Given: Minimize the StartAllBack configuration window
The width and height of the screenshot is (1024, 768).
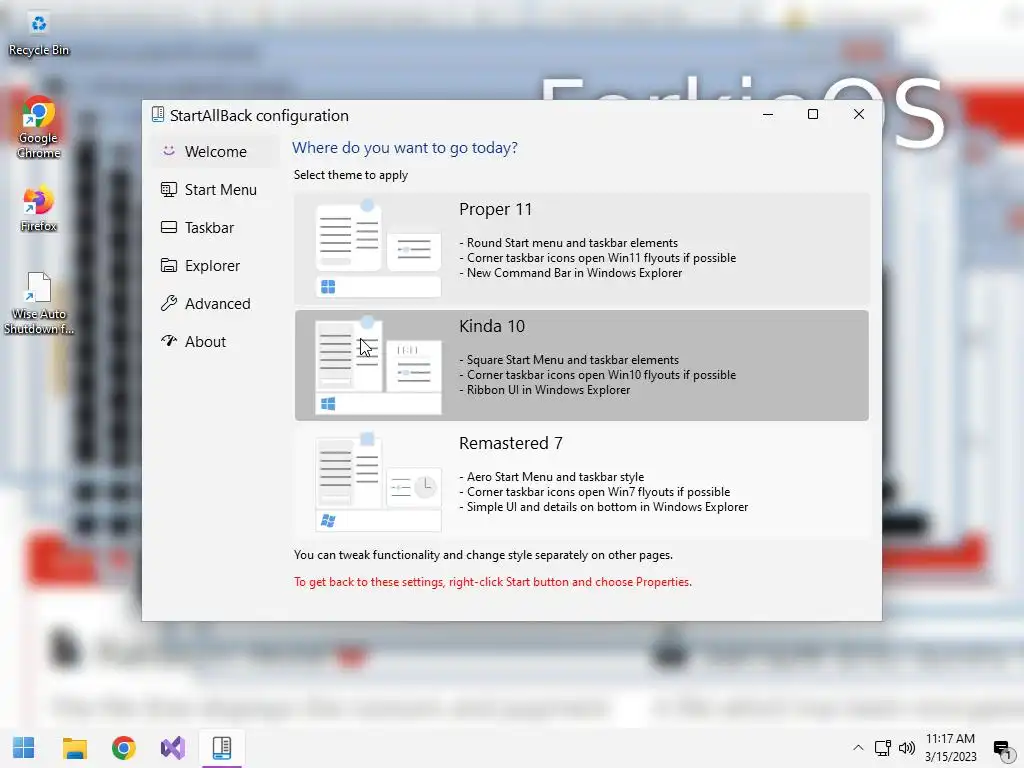Looking at the screenshot, I should click(768, 114).
